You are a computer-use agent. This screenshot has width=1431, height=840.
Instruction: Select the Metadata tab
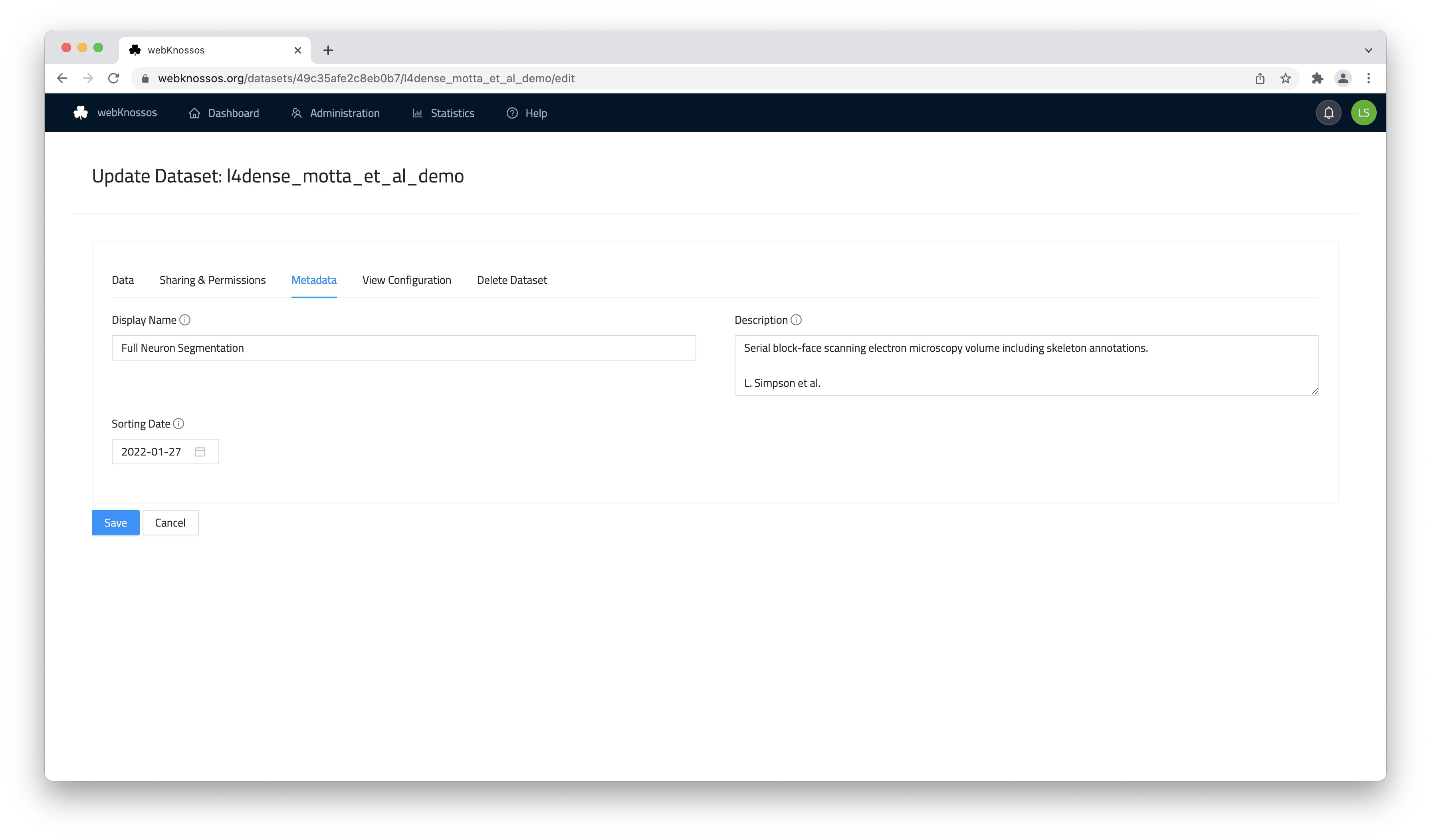click(314, 280)
